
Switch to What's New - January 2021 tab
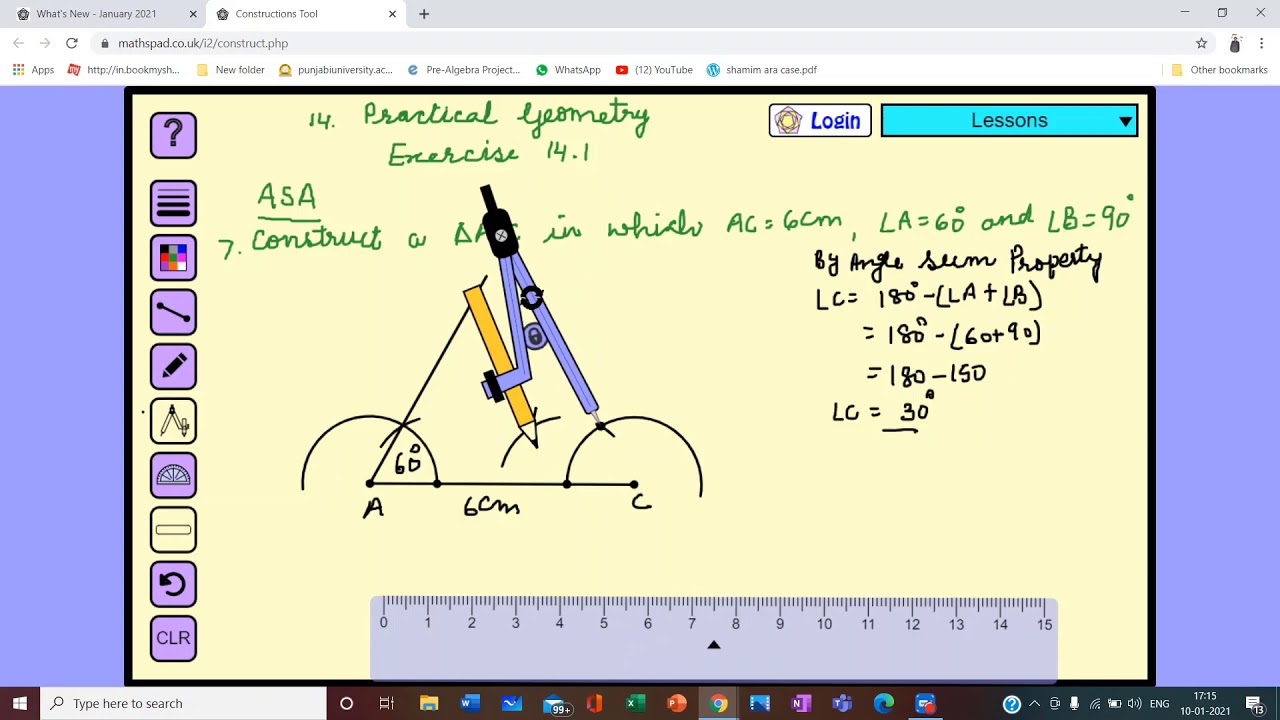pos(96,14)
